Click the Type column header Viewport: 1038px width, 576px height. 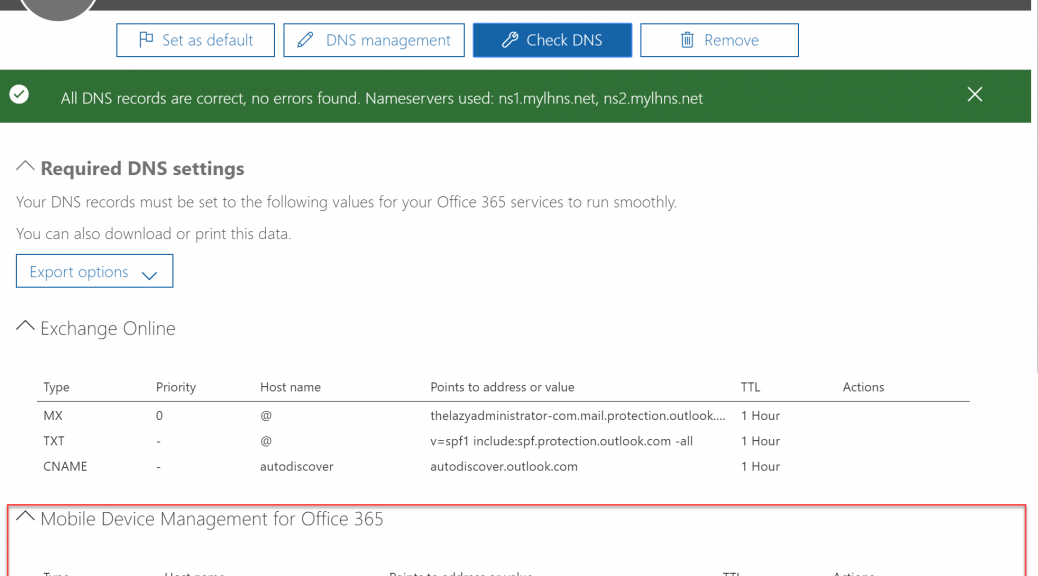(x=56, y=387)
